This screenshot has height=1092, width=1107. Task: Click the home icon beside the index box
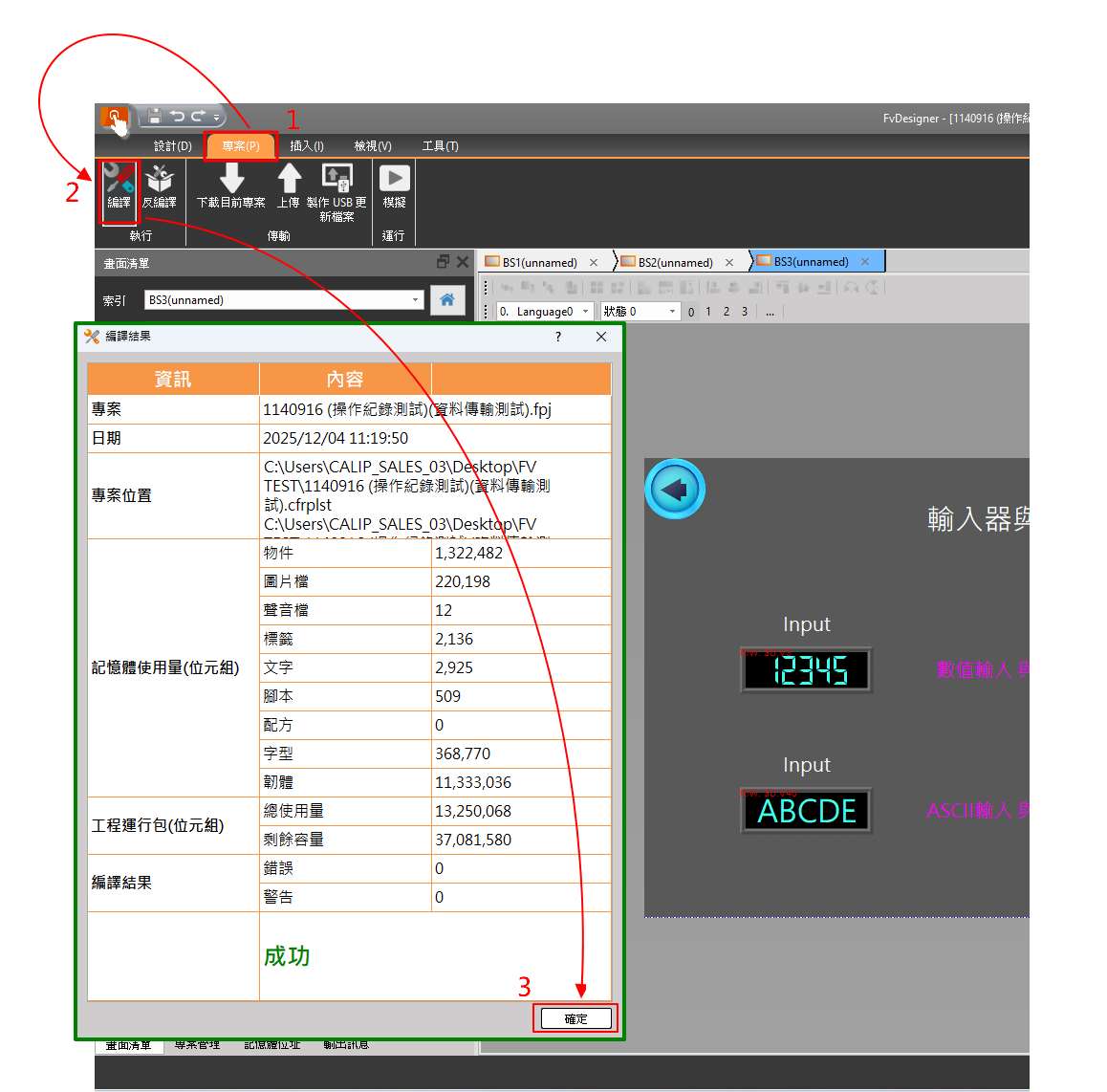coord(446,300)
